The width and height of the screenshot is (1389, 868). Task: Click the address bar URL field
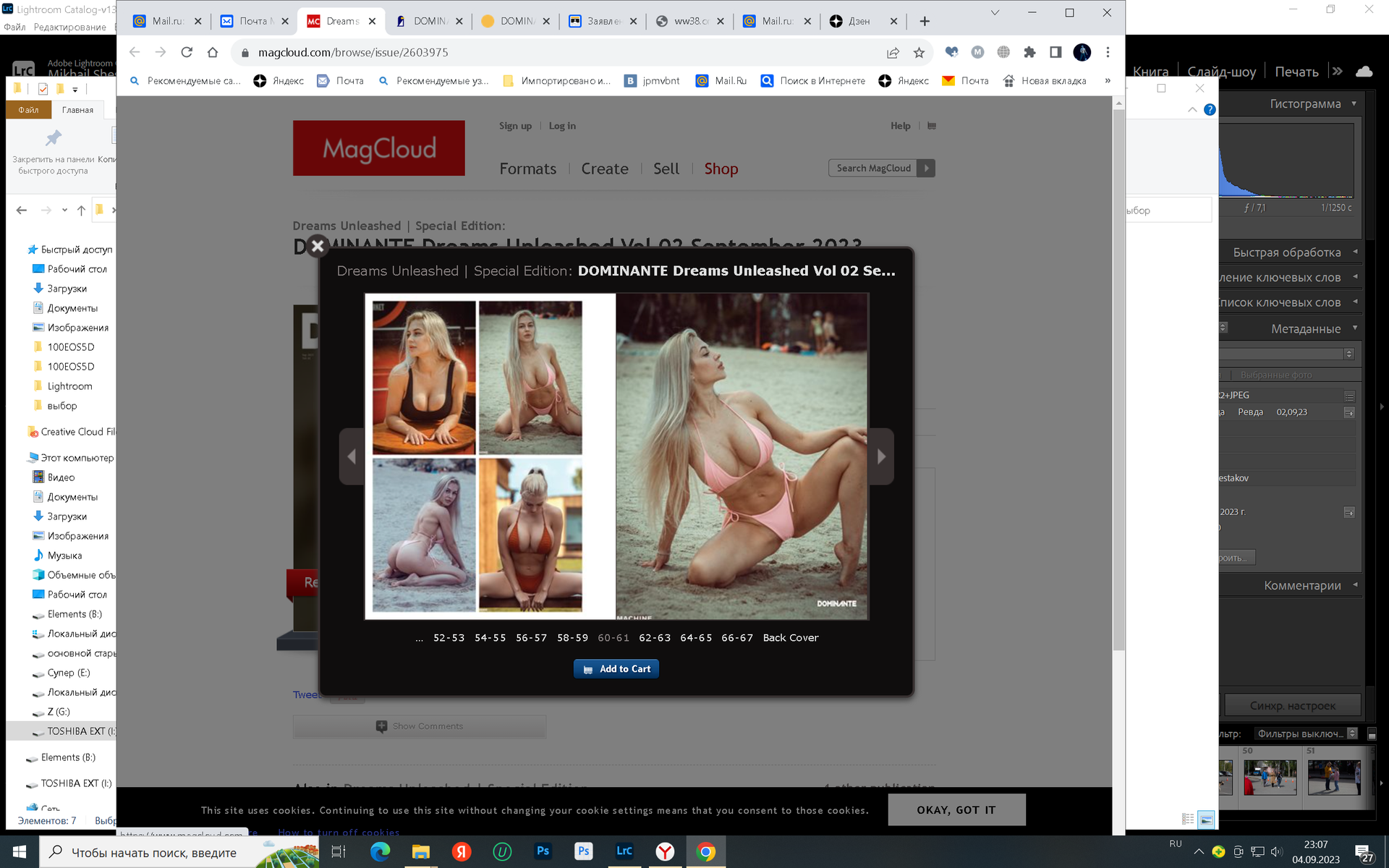[x=564, y=52]
